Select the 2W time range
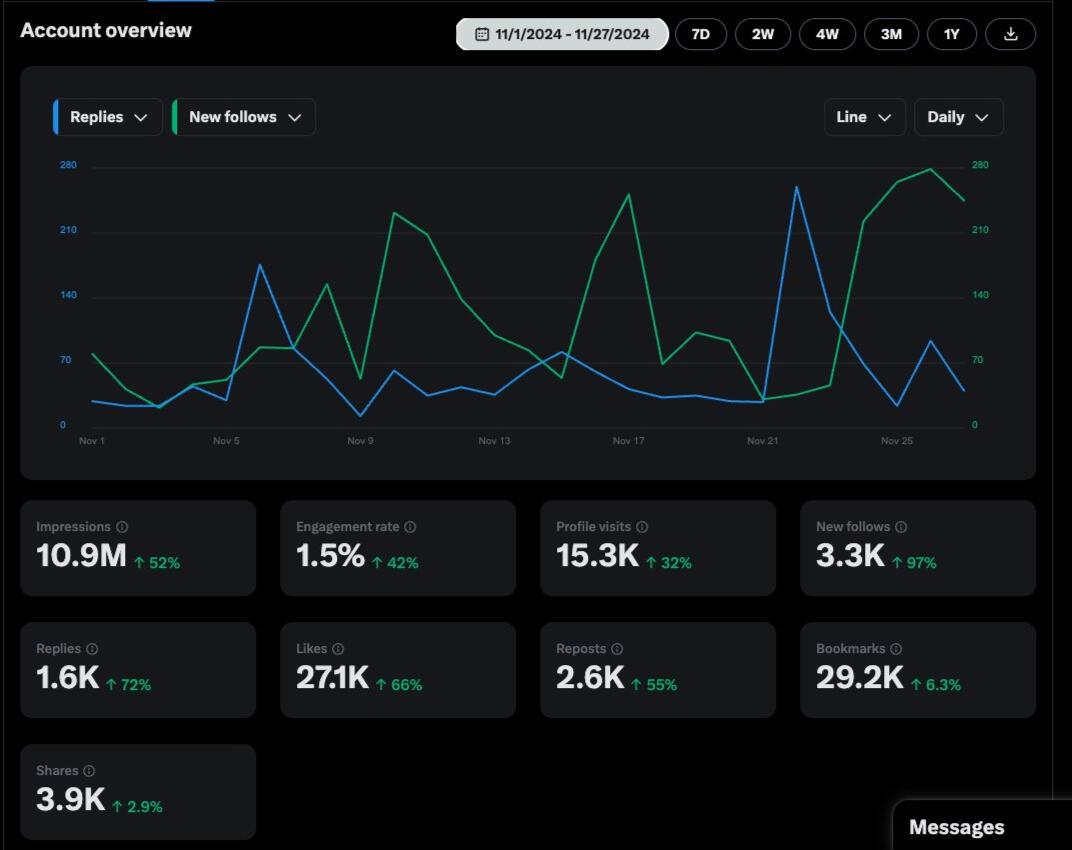Viewport: 1072px width, 850px height. (763, 34)
